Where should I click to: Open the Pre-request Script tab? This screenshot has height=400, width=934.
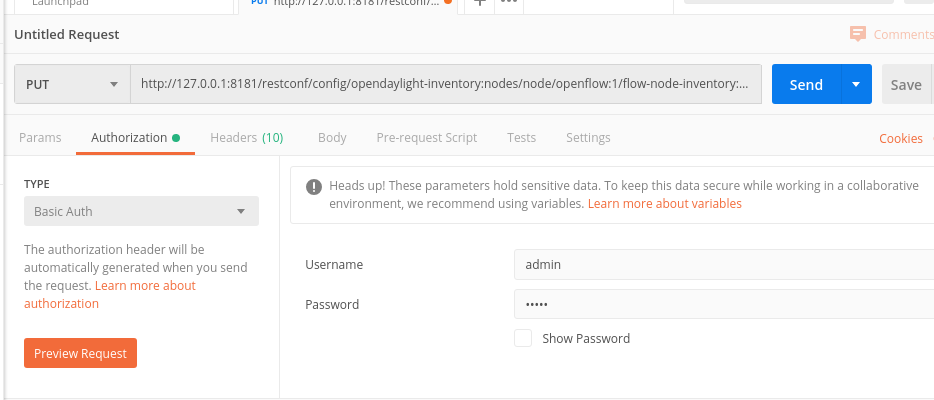pos(426,138)
